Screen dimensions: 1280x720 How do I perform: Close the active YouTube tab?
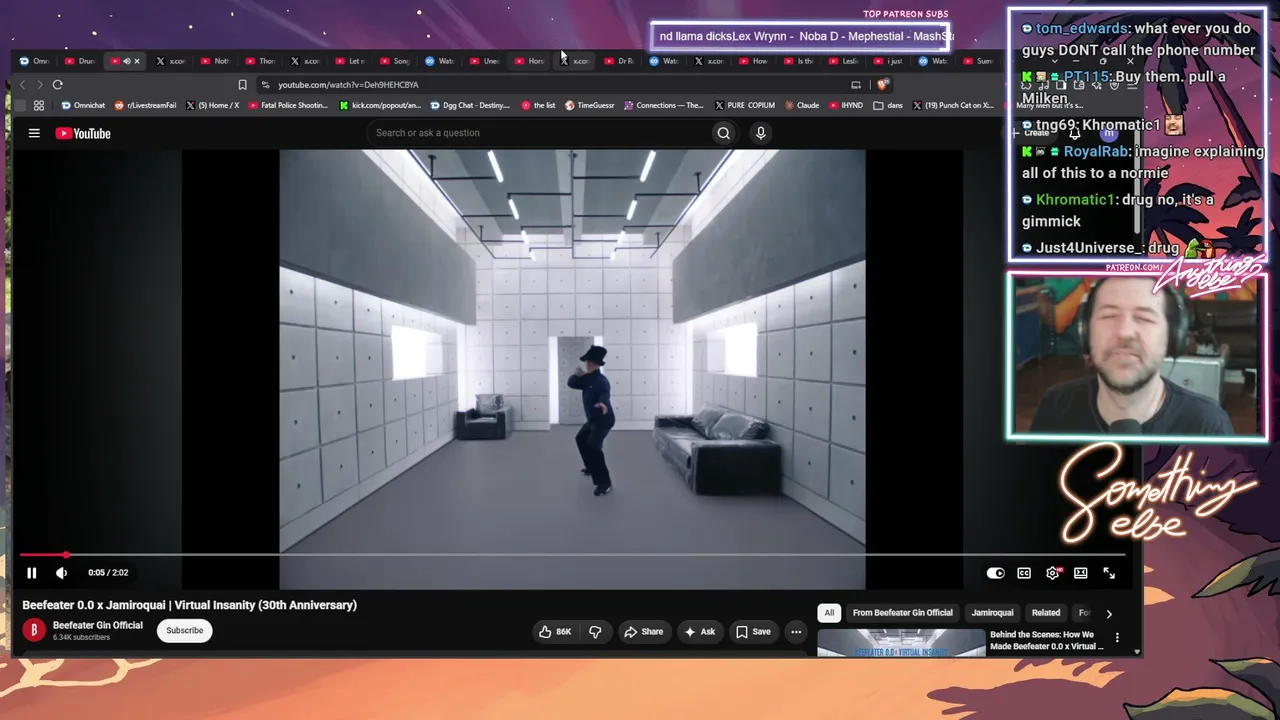click(x=137, y=61)
